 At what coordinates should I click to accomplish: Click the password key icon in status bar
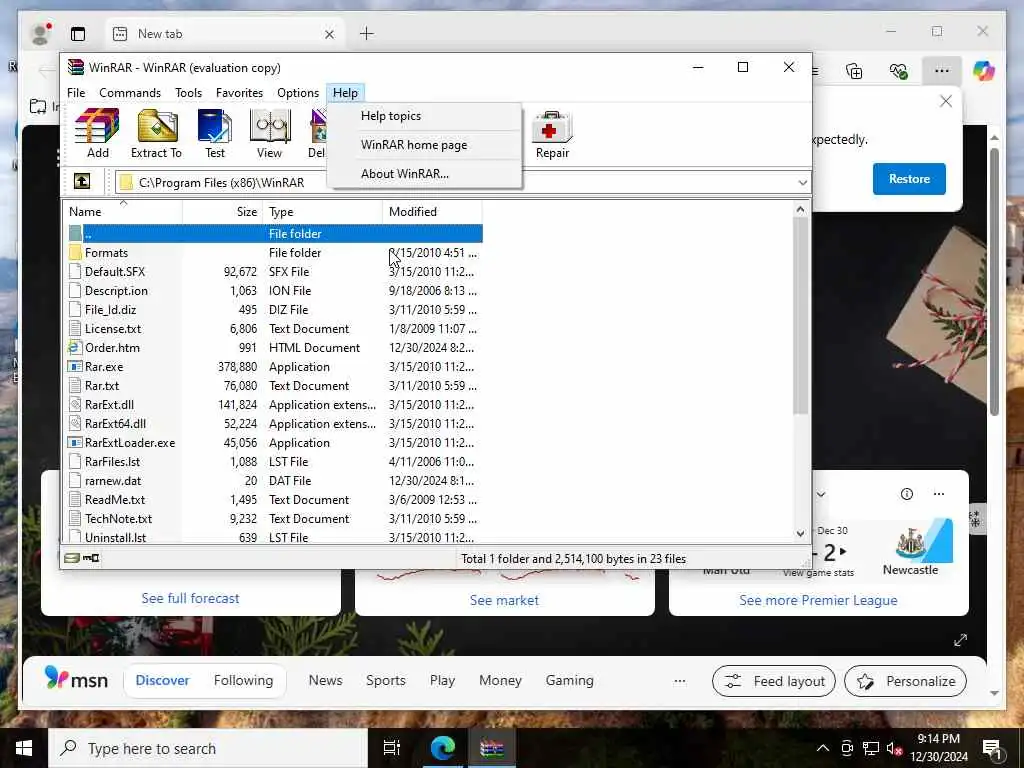(x=91, y=558)
